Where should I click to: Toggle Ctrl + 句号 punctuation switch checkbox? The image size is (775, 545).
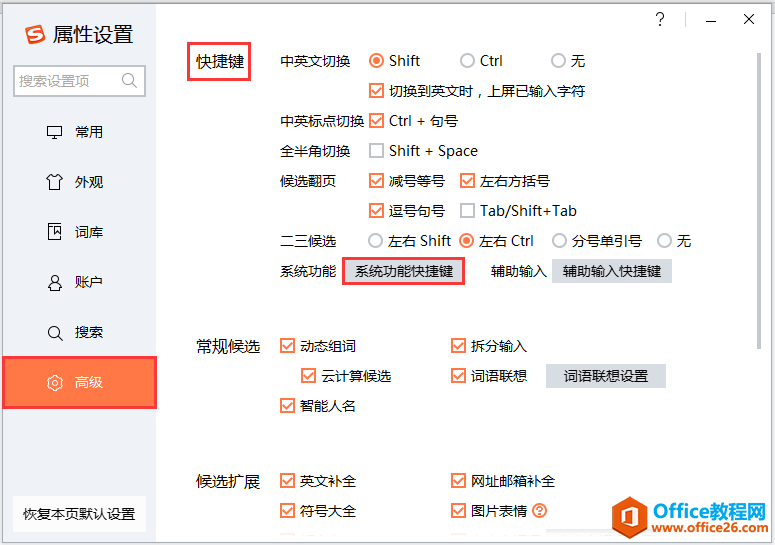tap(376, 121)
